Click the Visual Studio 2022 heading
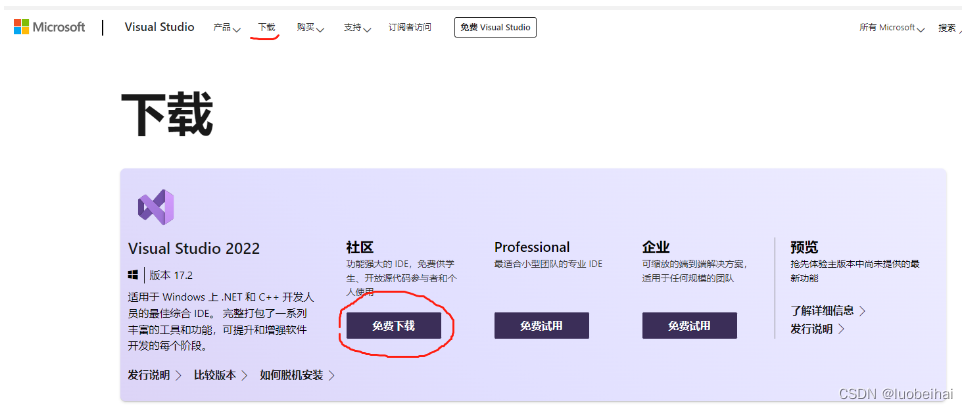968x409 pixels. 194,249
